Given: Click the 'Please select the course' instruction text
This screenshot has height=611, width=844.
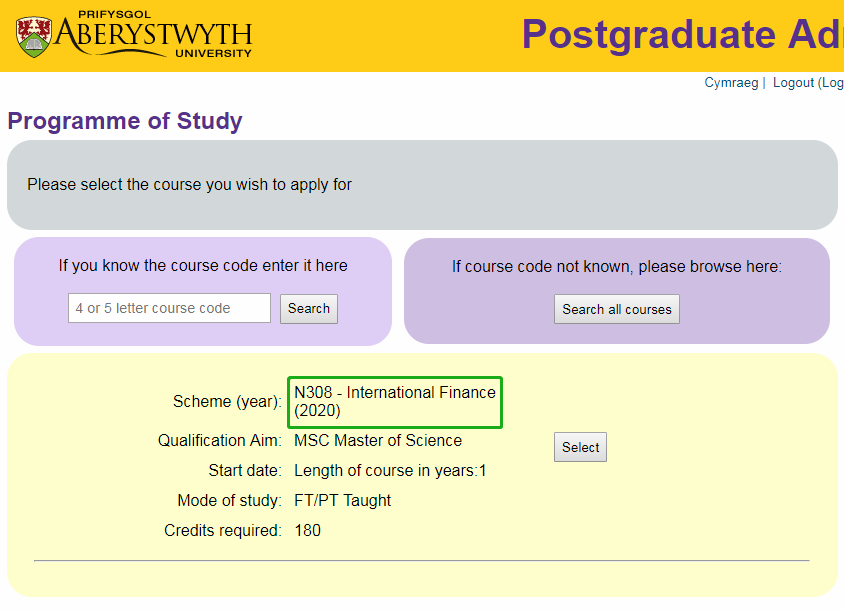Looking at the screenshot, I should point(189,185).
